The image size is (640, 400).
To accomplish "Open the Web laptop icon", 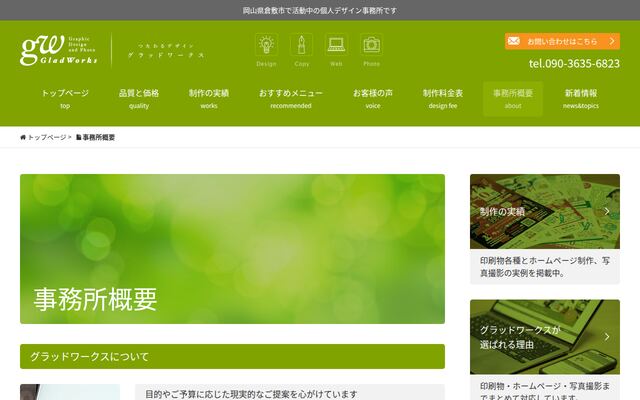I will pyautogui.click(x=336, y=44).
